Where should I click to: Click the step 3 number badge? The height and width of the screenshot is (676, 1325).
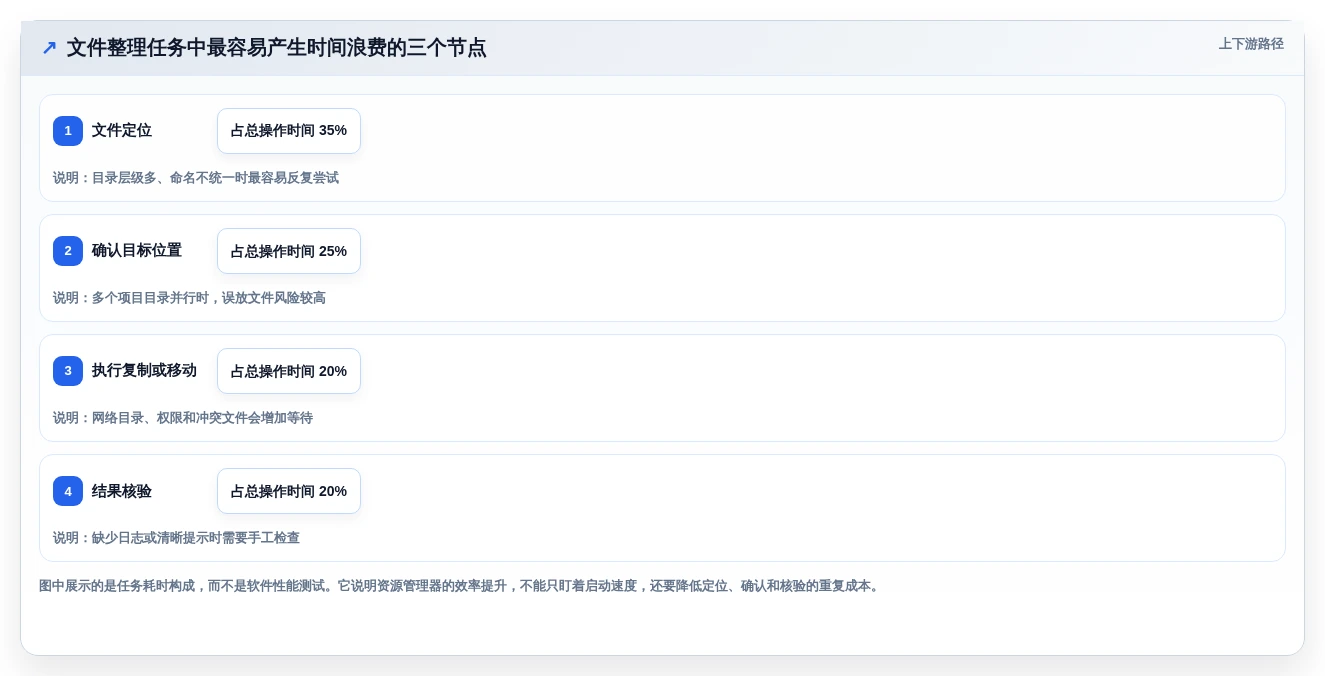tap(68, 371)
